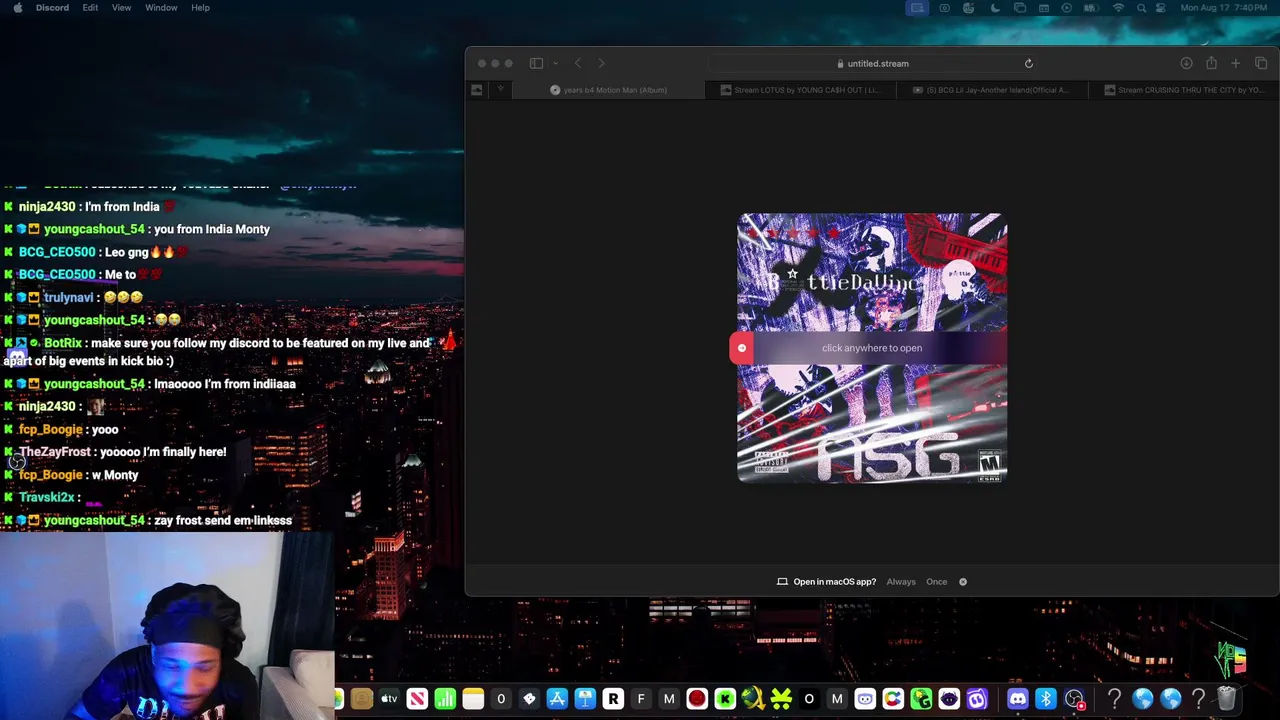Open the Trash in the Dock
Image resolution: width=1280 pixels, height=720 pixels.
point(1226,699)
